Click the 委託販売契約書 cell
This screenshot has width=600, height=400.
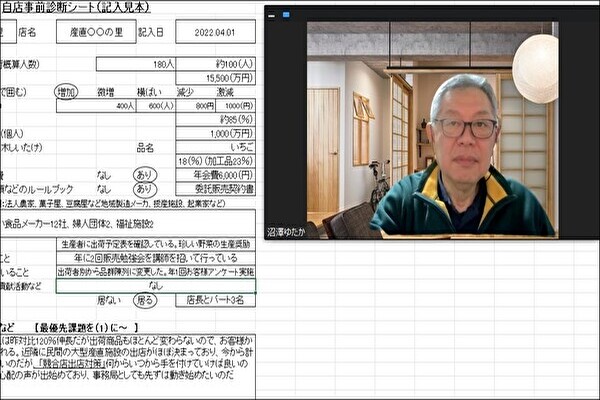[x=215, y=188]
